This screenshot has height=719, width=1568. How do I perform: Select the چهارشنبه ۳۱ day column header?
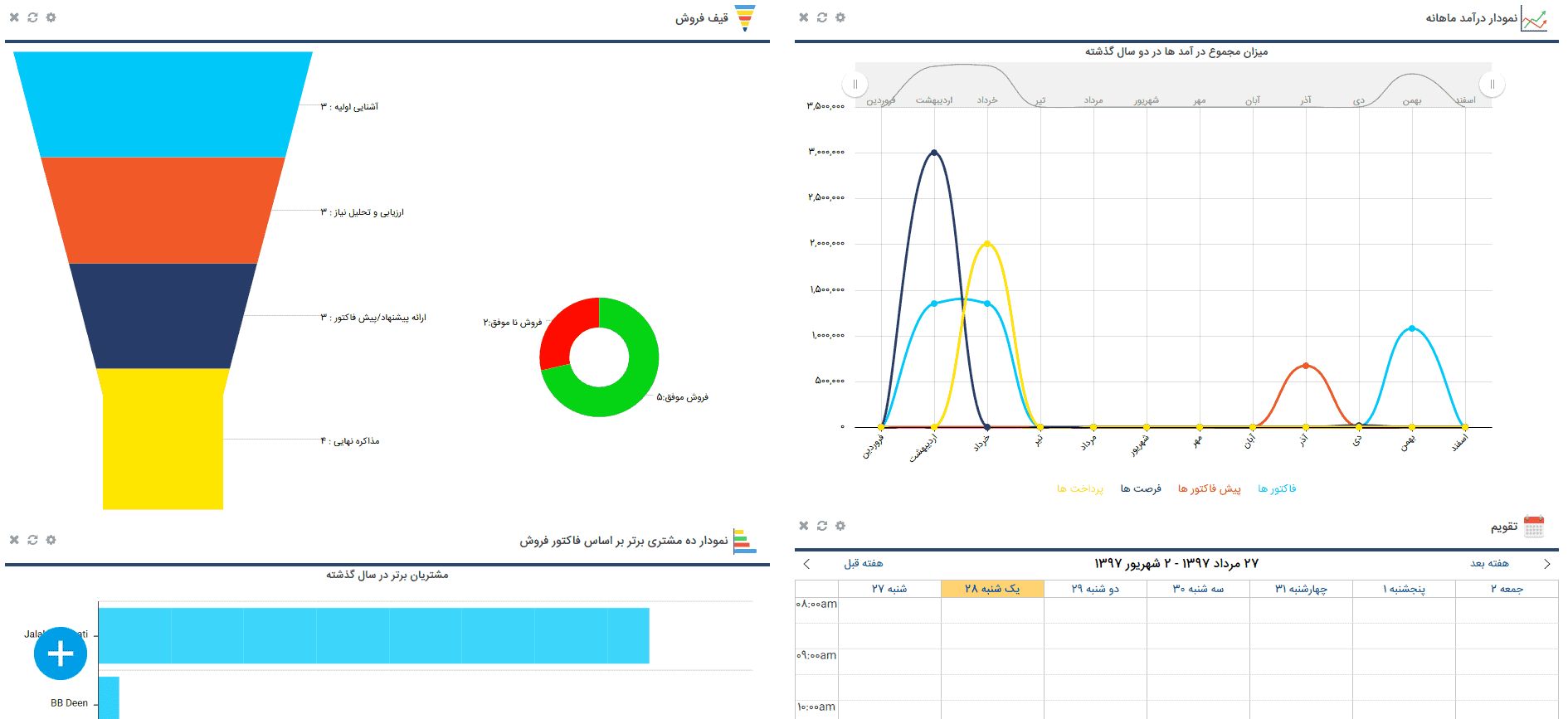pyautogui.click(x=1301, y=589)
